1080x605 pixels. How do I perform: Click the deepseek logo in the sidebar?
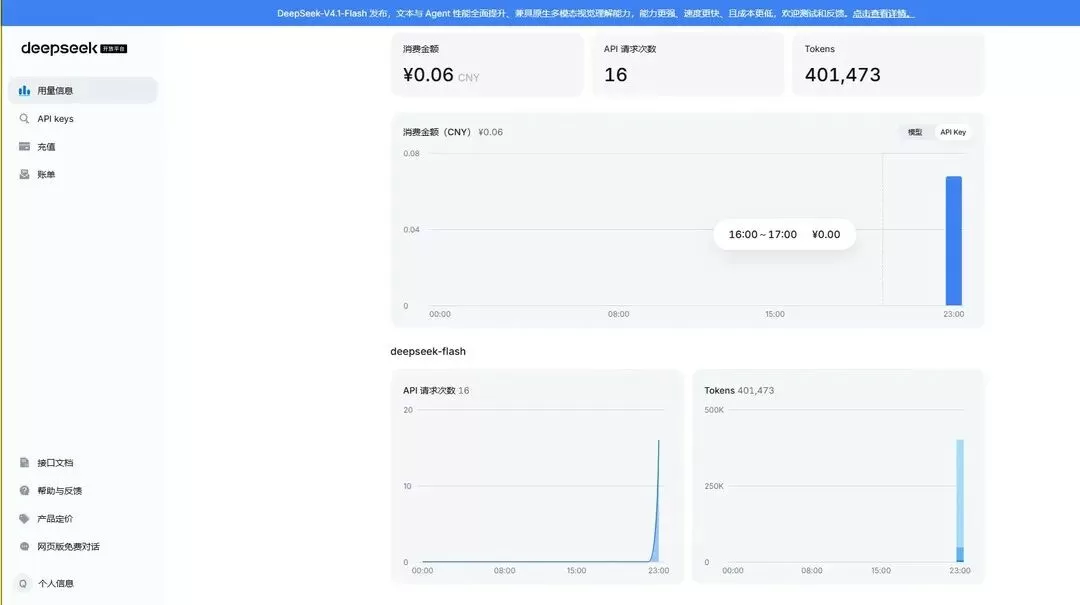click(74, 48)
